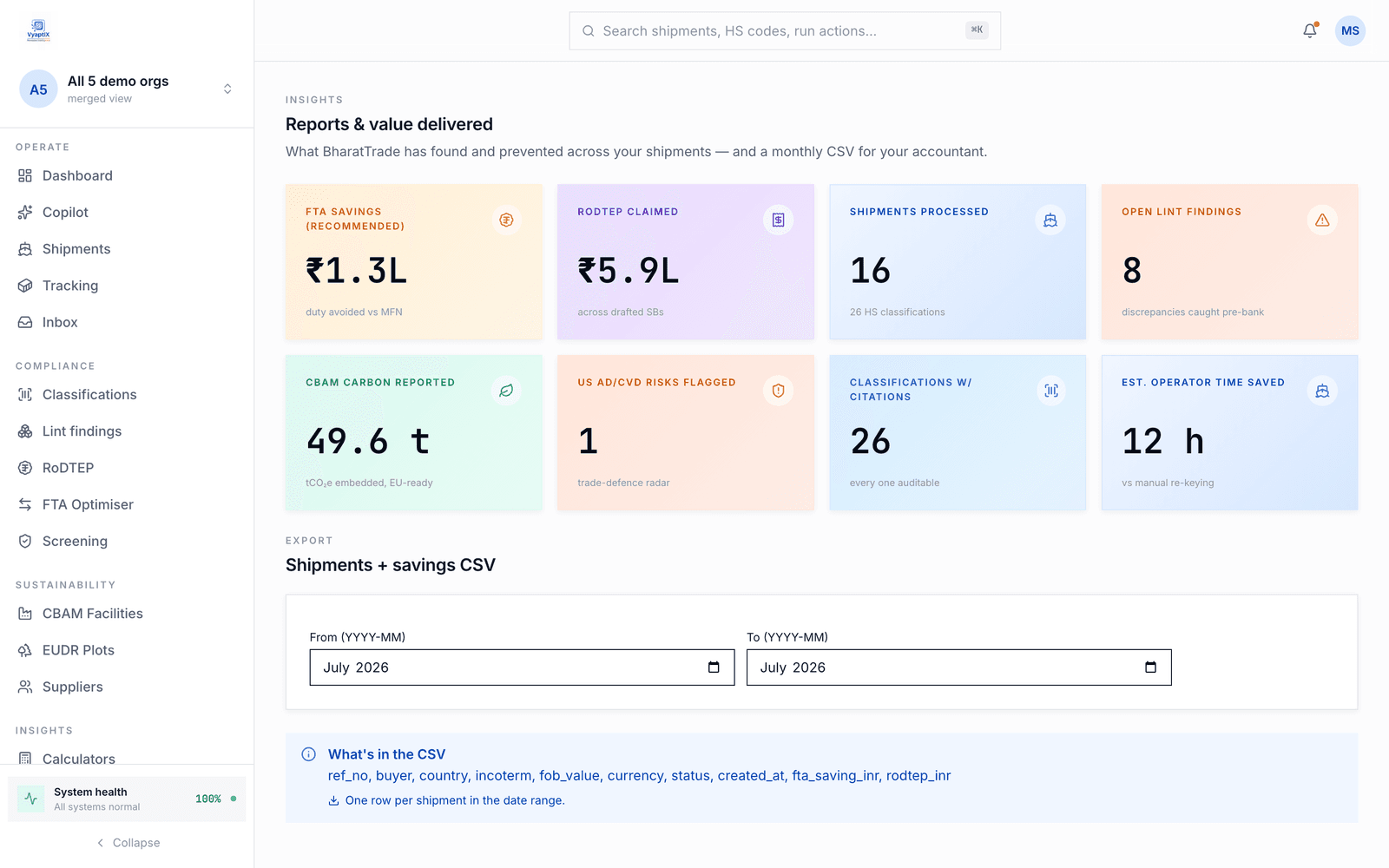Screen dimensions: 1389x868
Task: Focus the Search shipments, HS codes field
Action: tap(785, 31)
